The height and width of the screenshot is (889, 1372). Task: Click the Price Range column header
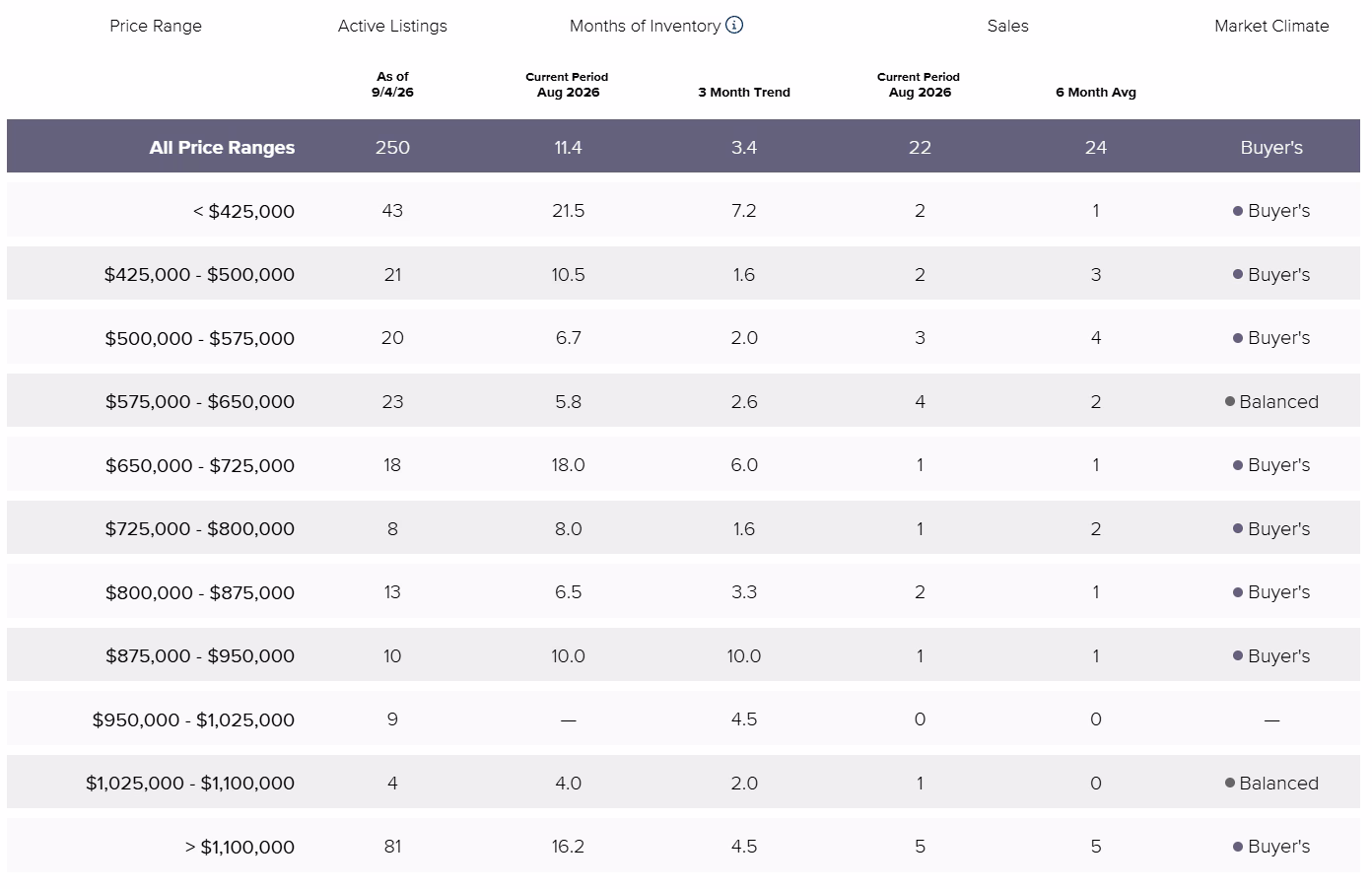click(156, 26)
